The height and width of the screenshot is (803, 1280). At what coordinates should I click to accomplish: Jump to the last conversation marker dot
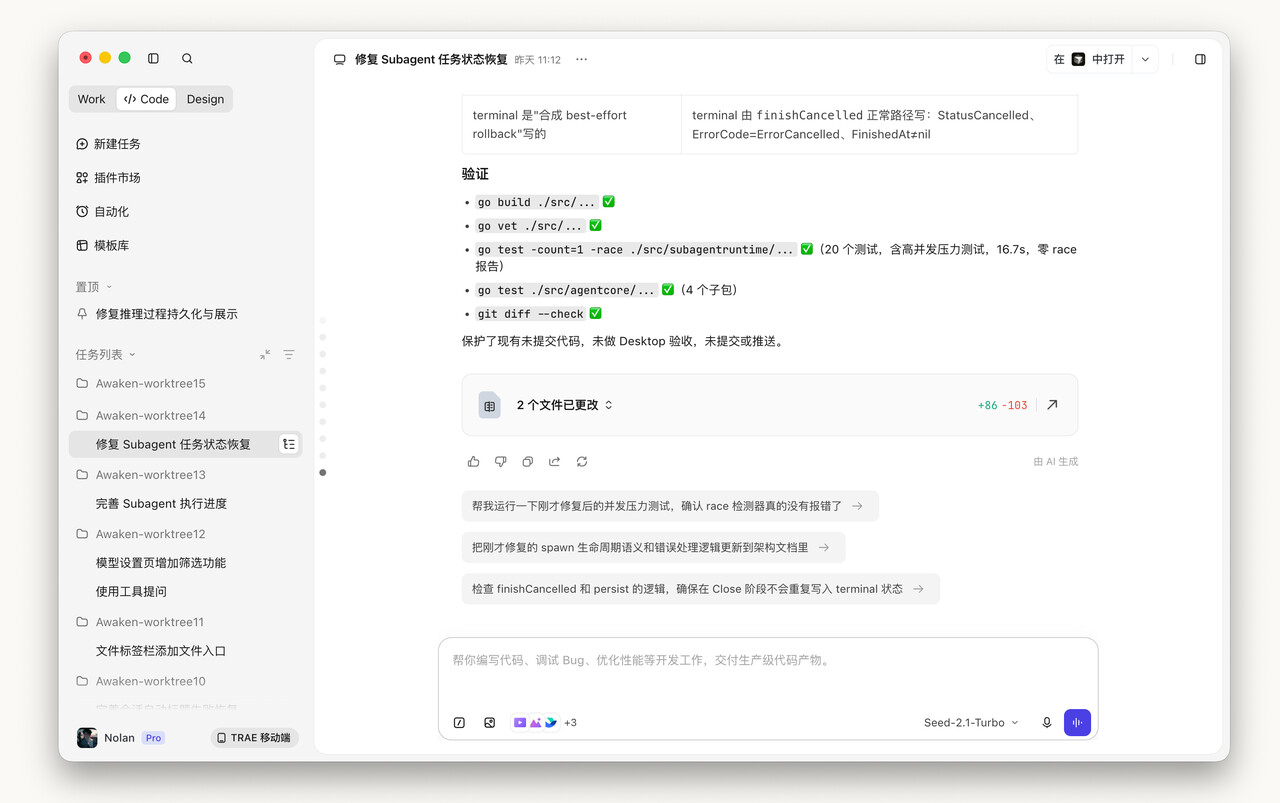pos(322,472)
